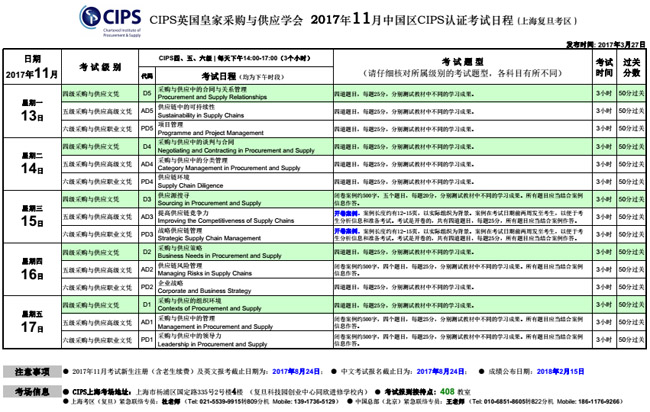
Task: Click code cell 'PD5'
Action: coord(147,128)
